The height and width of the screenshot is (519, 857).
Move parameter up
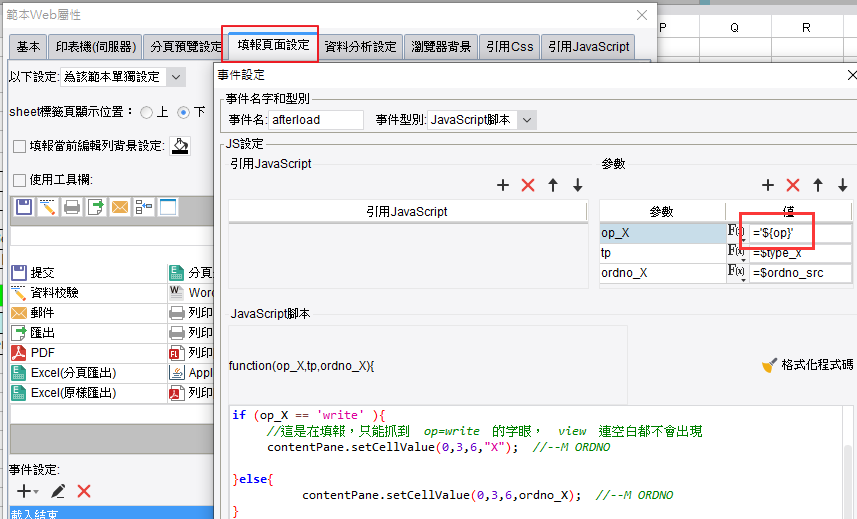818,185
